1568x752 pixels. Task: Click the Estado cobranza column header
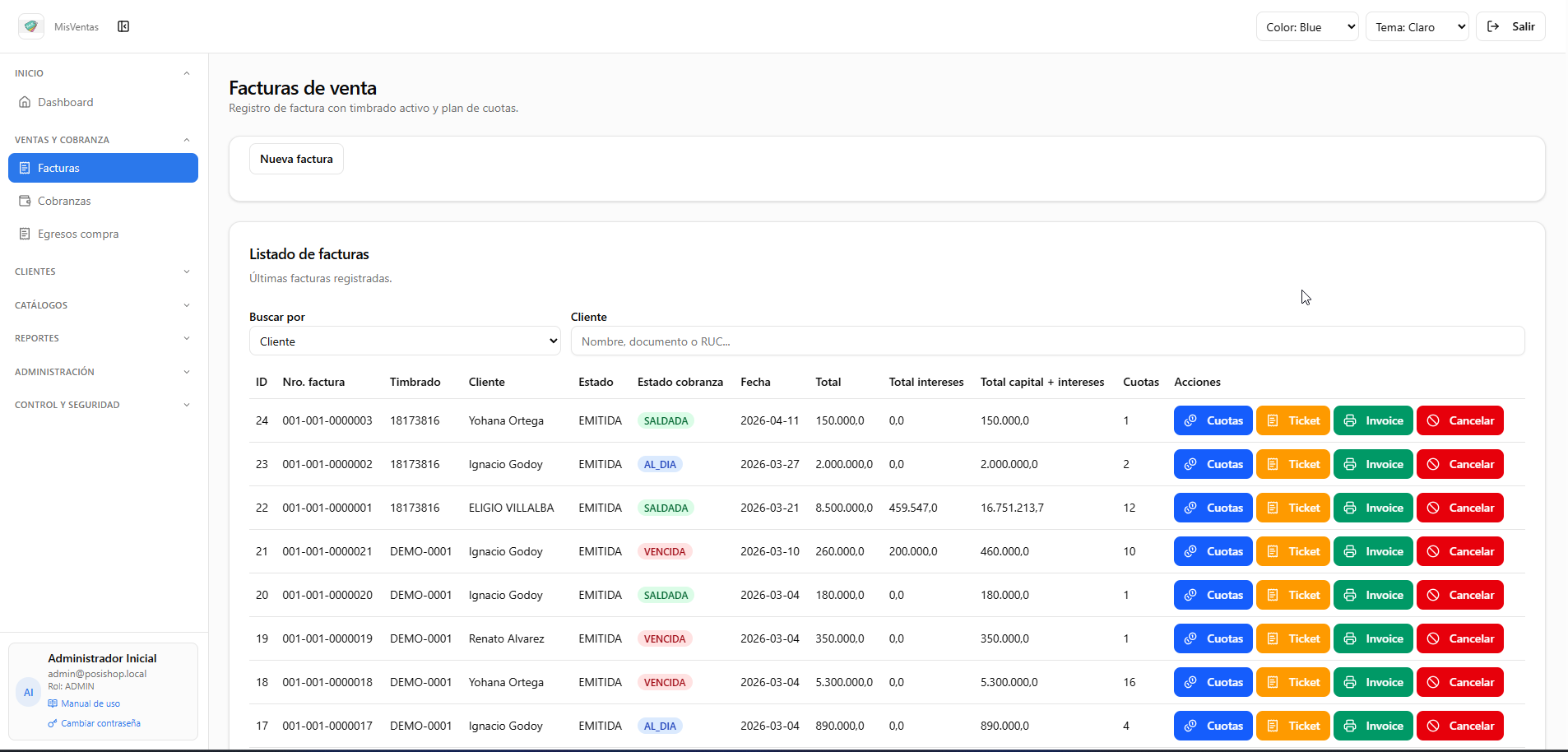[680, 382]
